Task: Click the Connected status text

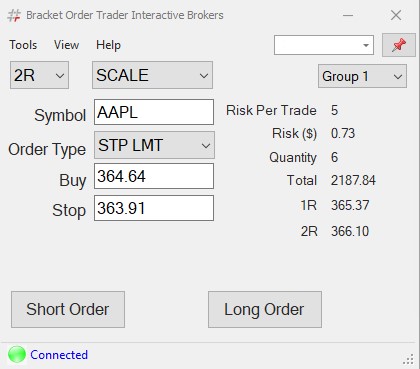Action: click(59, 355)
